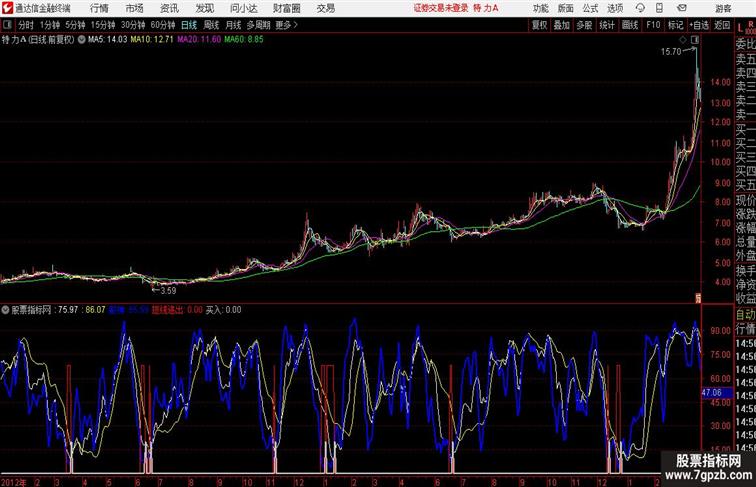Click the 叠加 overlay button

tap(562, 25)
